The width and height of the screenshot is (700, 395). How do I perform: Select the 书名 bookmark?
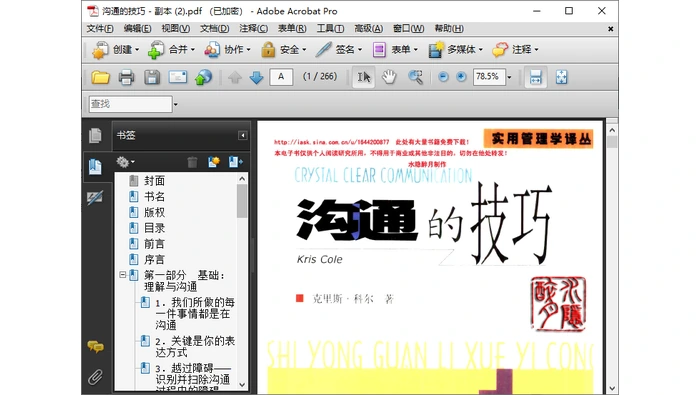tap(154, 196)
